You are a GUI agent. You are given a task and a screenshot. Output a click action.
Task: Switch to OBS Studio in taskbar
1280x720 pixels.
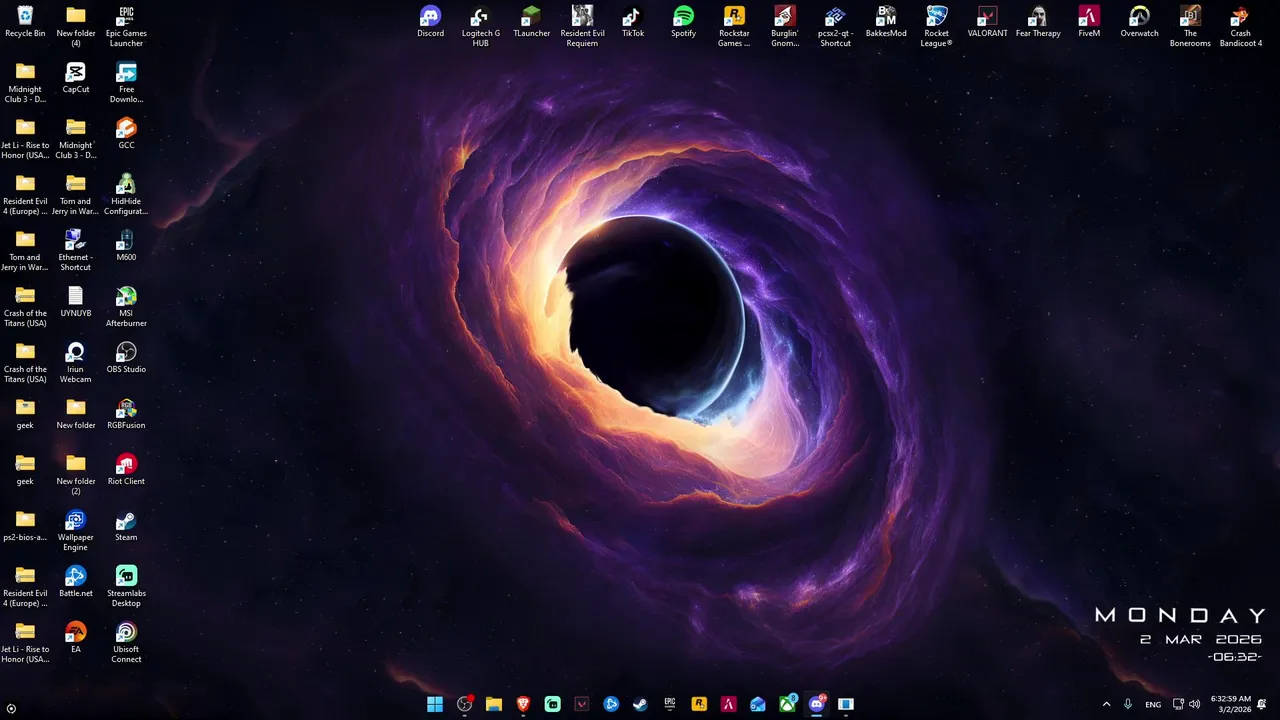[x=464, y=704]
